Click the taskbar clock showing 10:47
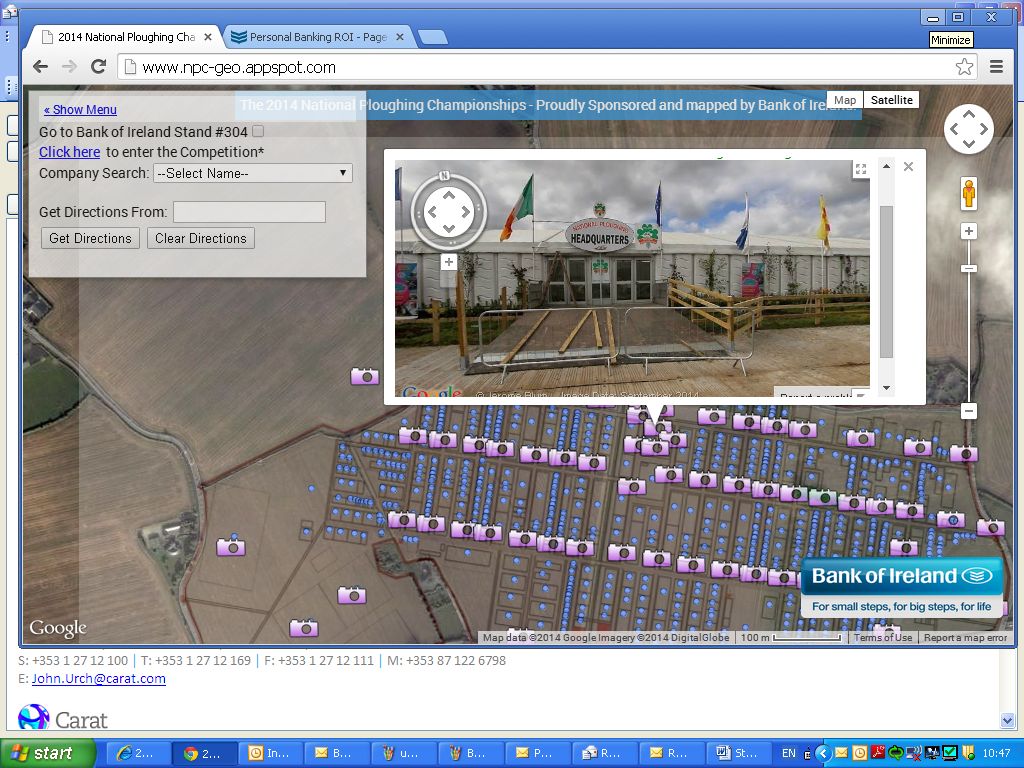The height and width of the screenshot is (768, 1024). coord(997,753)
